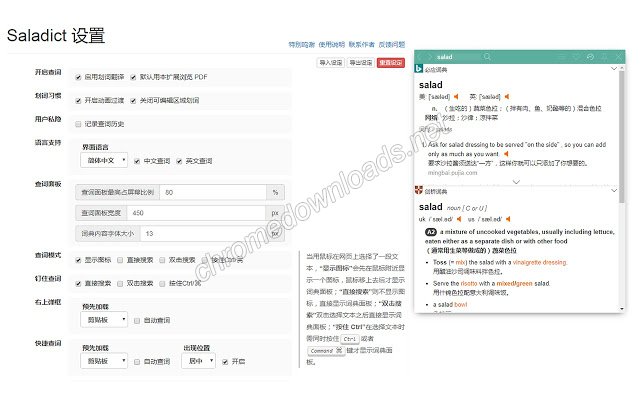The image size is (640, 400).
Task: Click the font size field showing 13
Action: [x=203, y=234]
